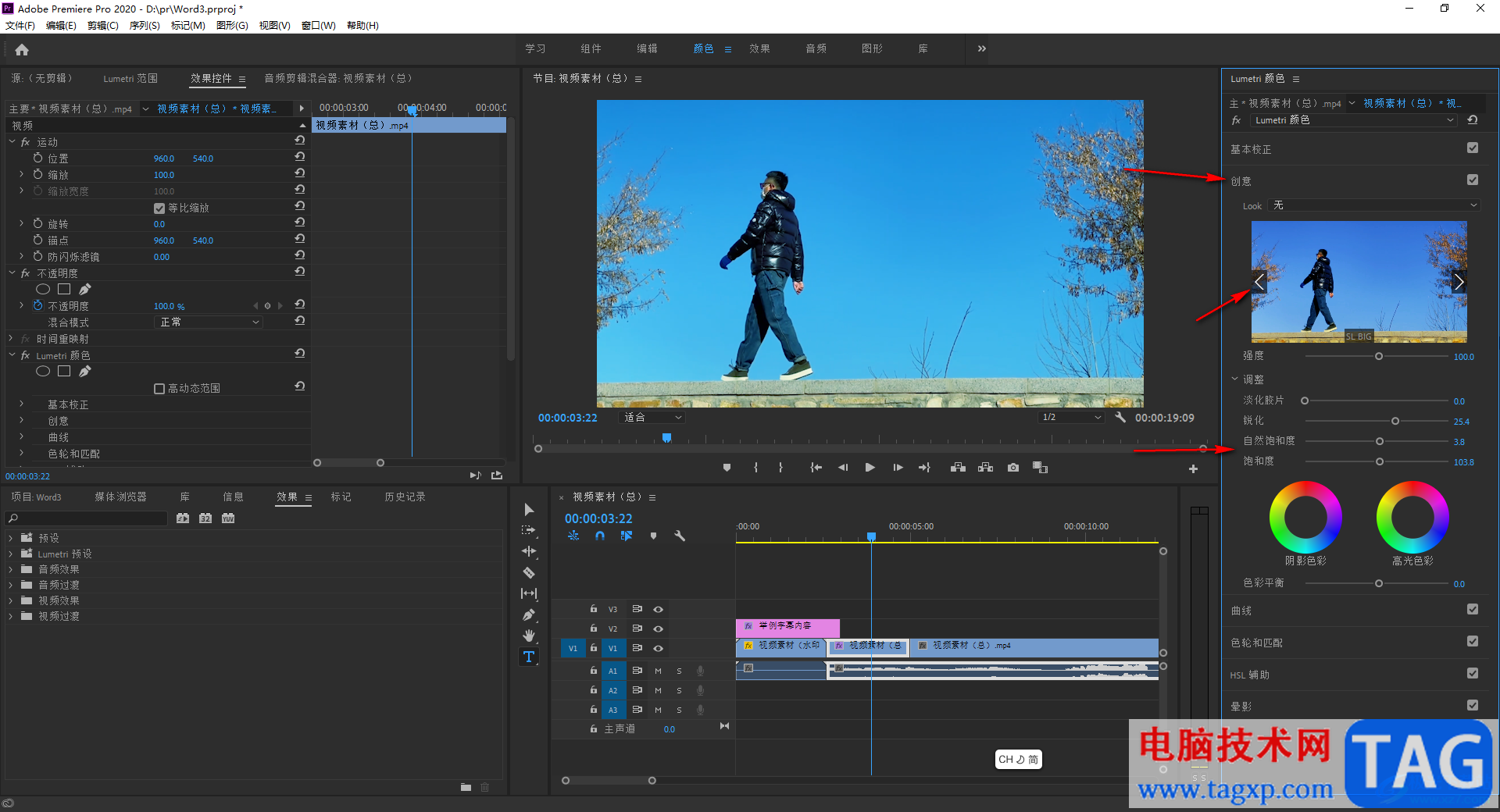Switch to Lumetri Scopes tab

point(130,79)
